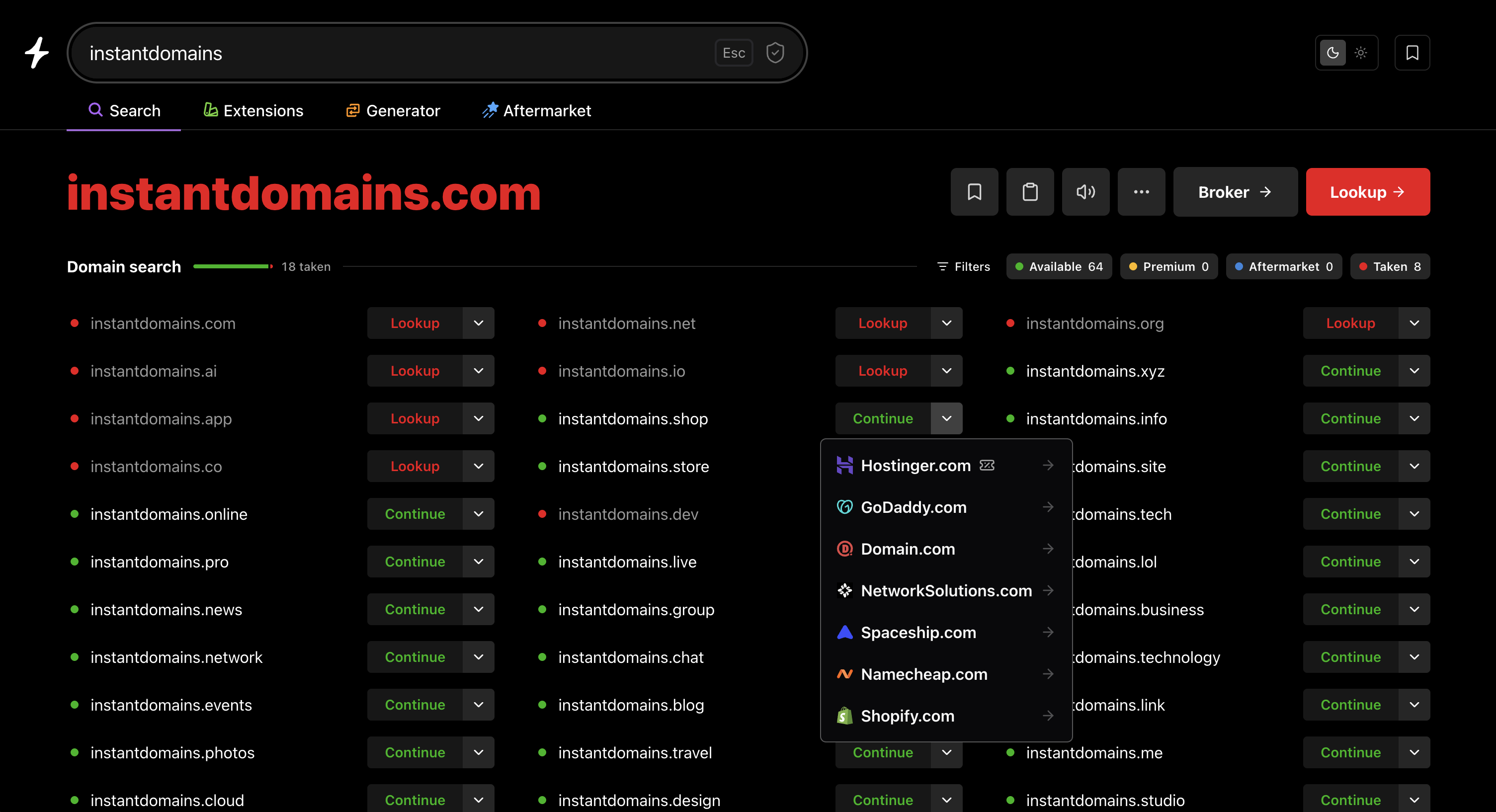The height and width of the screenshot is (812, 1496).
Task: Switch to light mode sun icon
Action: pos(1361,53)
